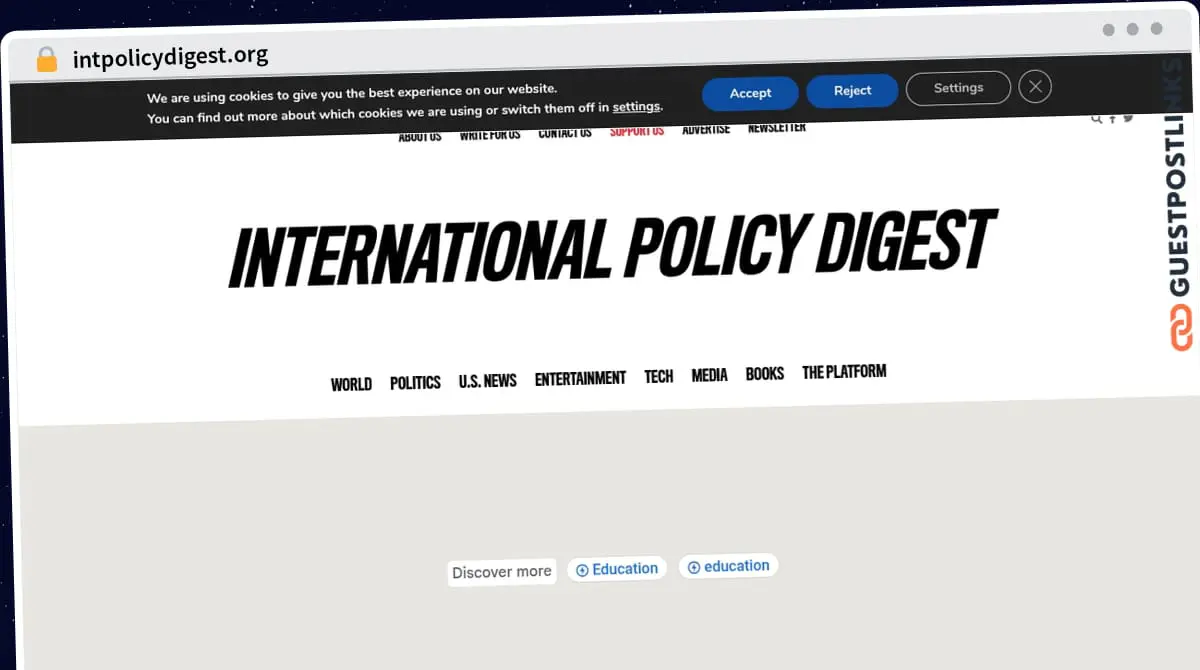Select the Tech menu item
This screenshot has height=670, width=1200.
[659, 377]
